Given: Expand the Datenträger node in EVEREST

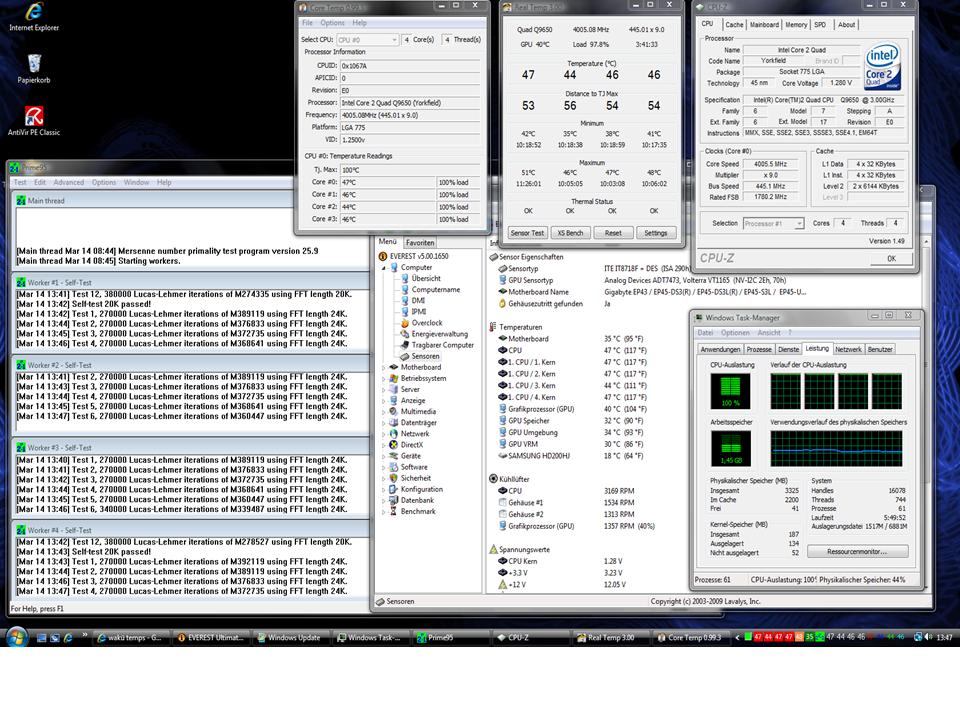Looking at the screenshot, I should click(384, 422).
